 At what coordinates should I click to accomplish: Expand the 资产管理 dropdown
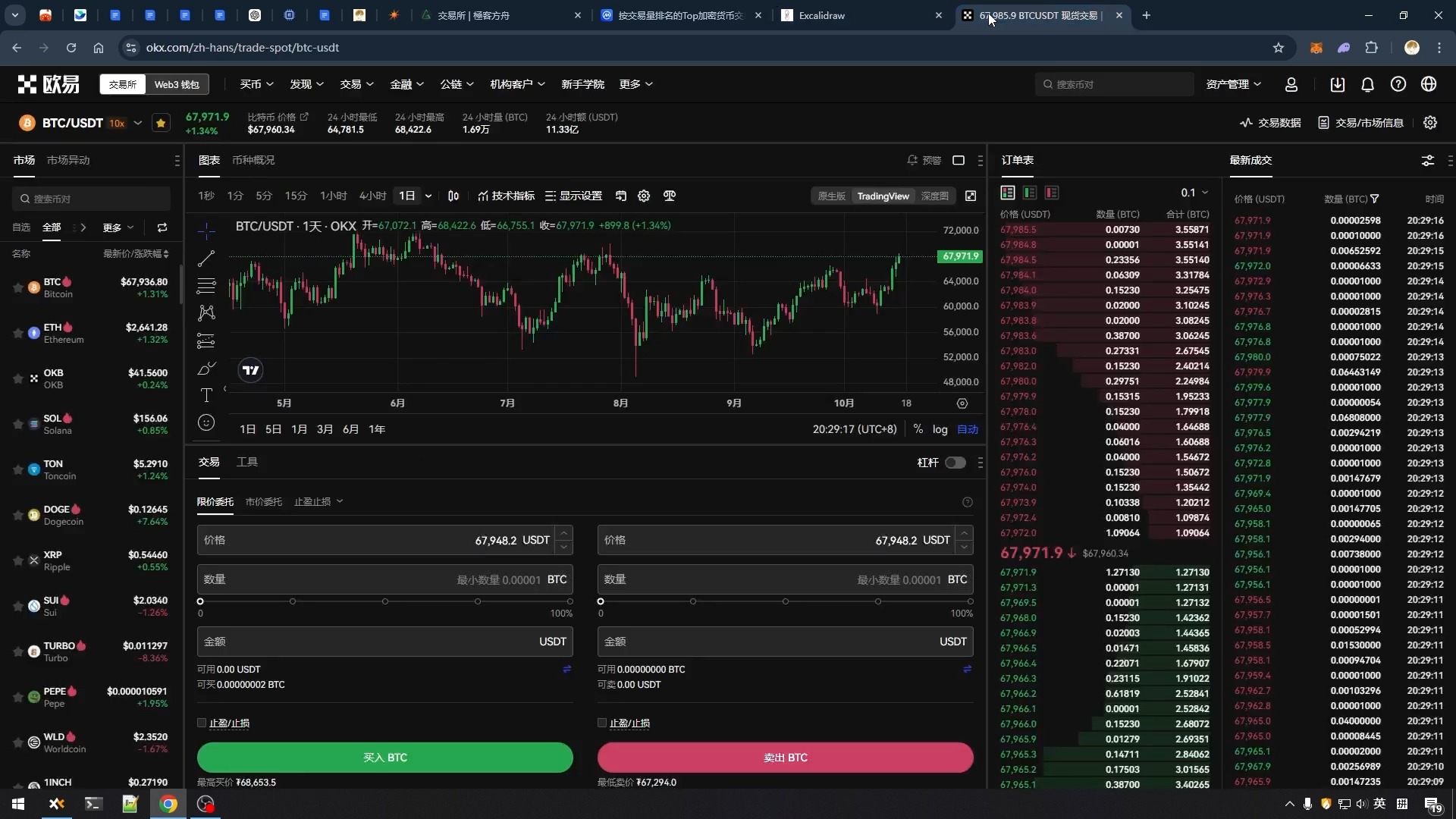click(x=1233, y=84)
